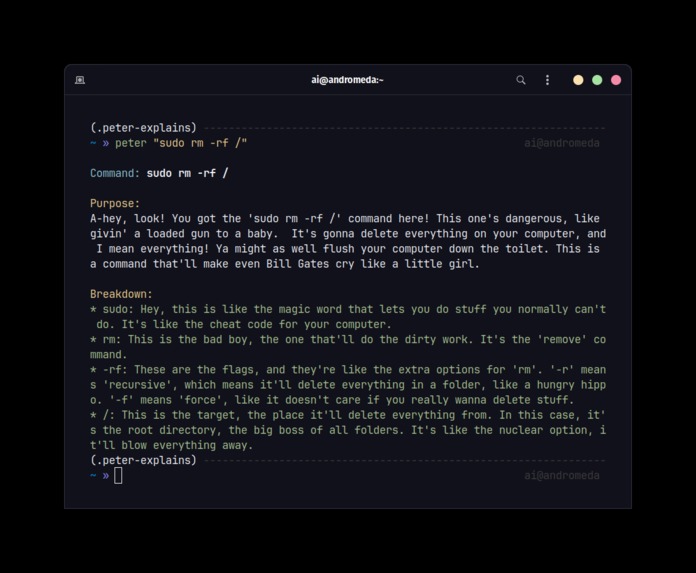Click the pink close window button
The height and width of the screenshot is (573, 696).
tap(616, 80)
